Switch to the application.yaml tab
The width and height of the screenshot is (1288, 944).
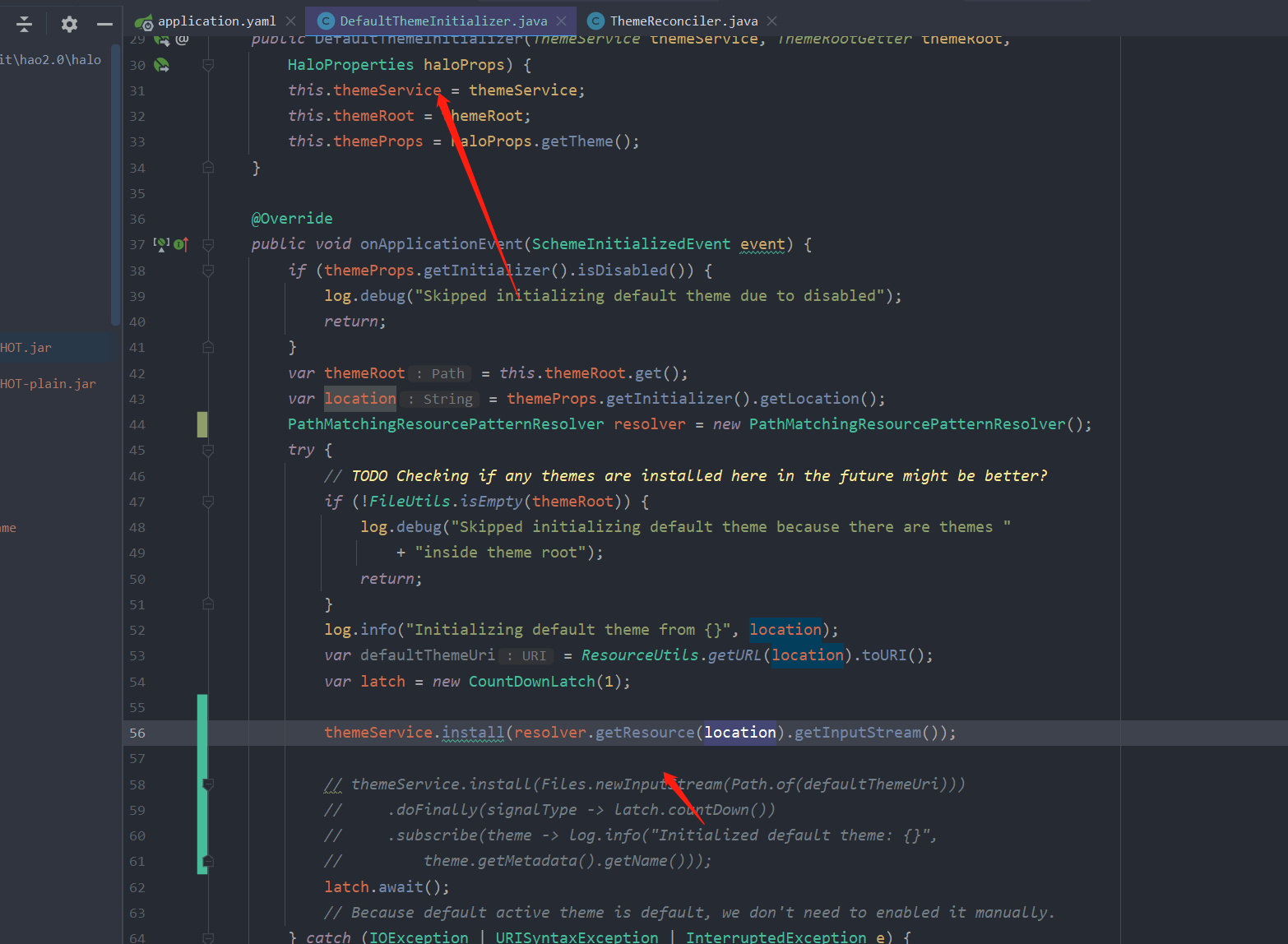[x=215, y=21]
